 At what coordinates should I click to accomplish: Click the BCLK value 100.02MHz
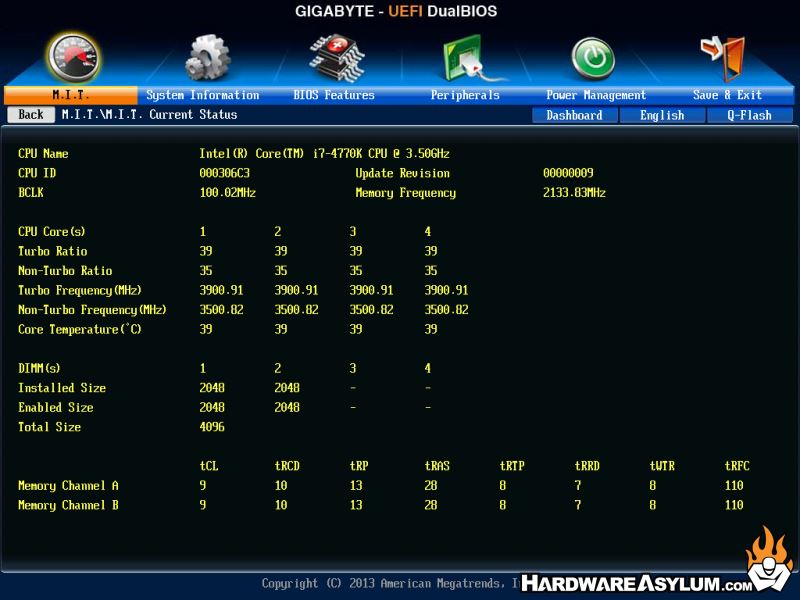click(x=228, y=192)
